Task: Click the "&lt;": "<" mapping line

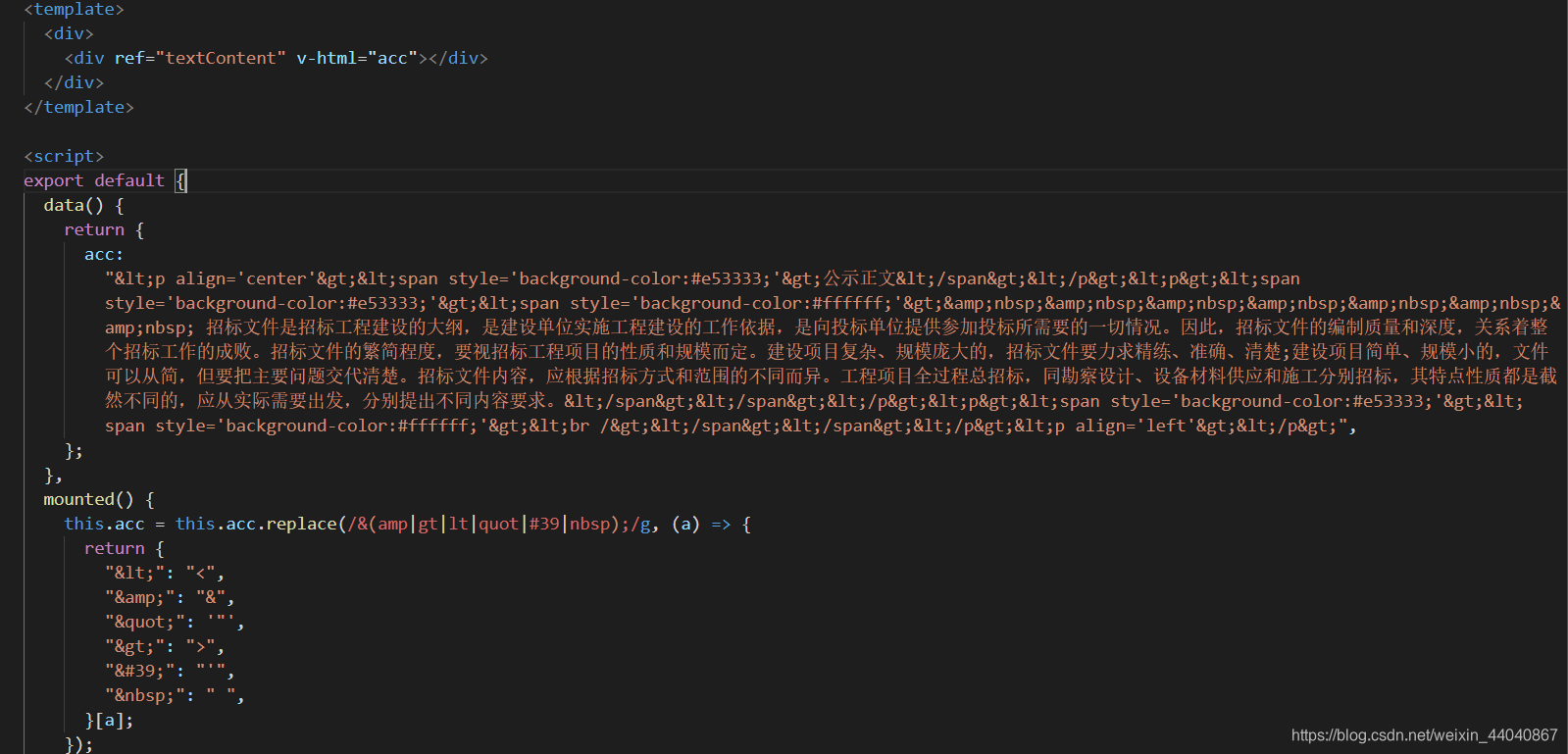Action: 165,573
